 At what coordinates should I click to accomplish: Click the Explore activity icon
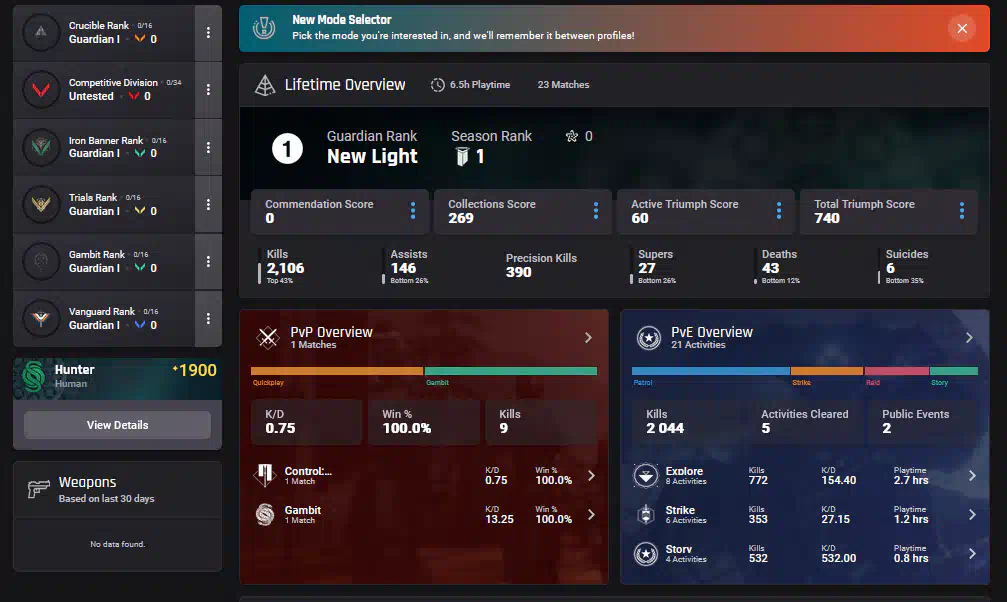coord(646,475)
